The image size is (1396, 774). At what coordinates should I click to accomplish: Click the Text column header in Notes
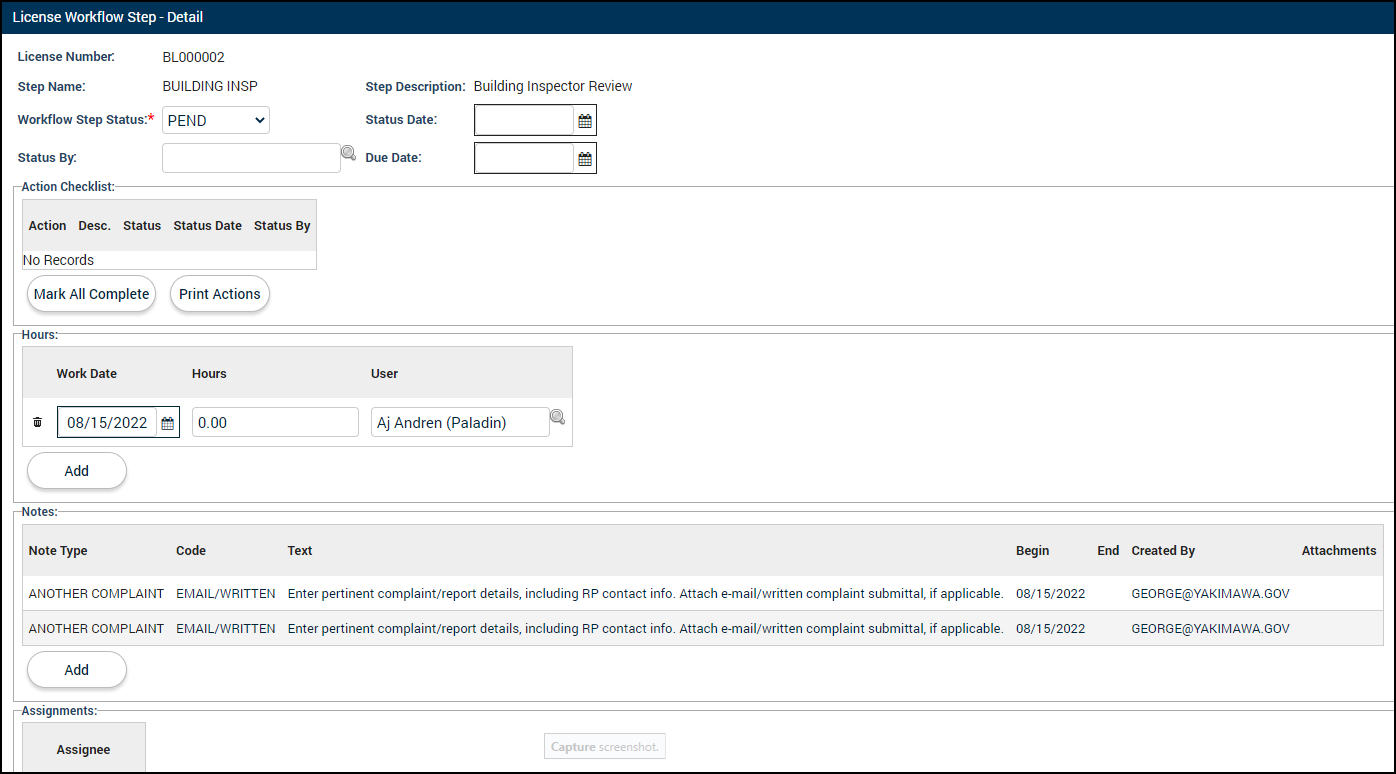pyautogui.click(x=300, y=551)
